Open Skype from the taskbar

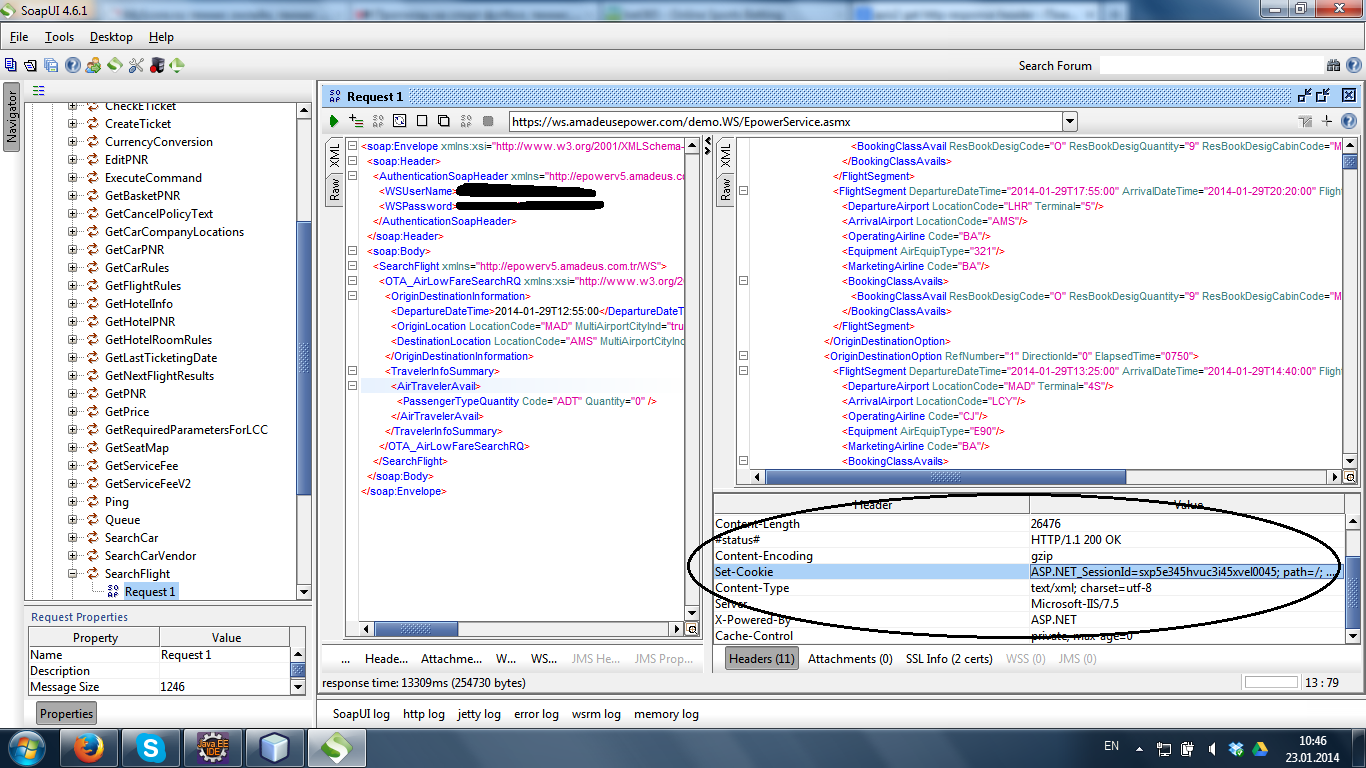click(151, 747)
